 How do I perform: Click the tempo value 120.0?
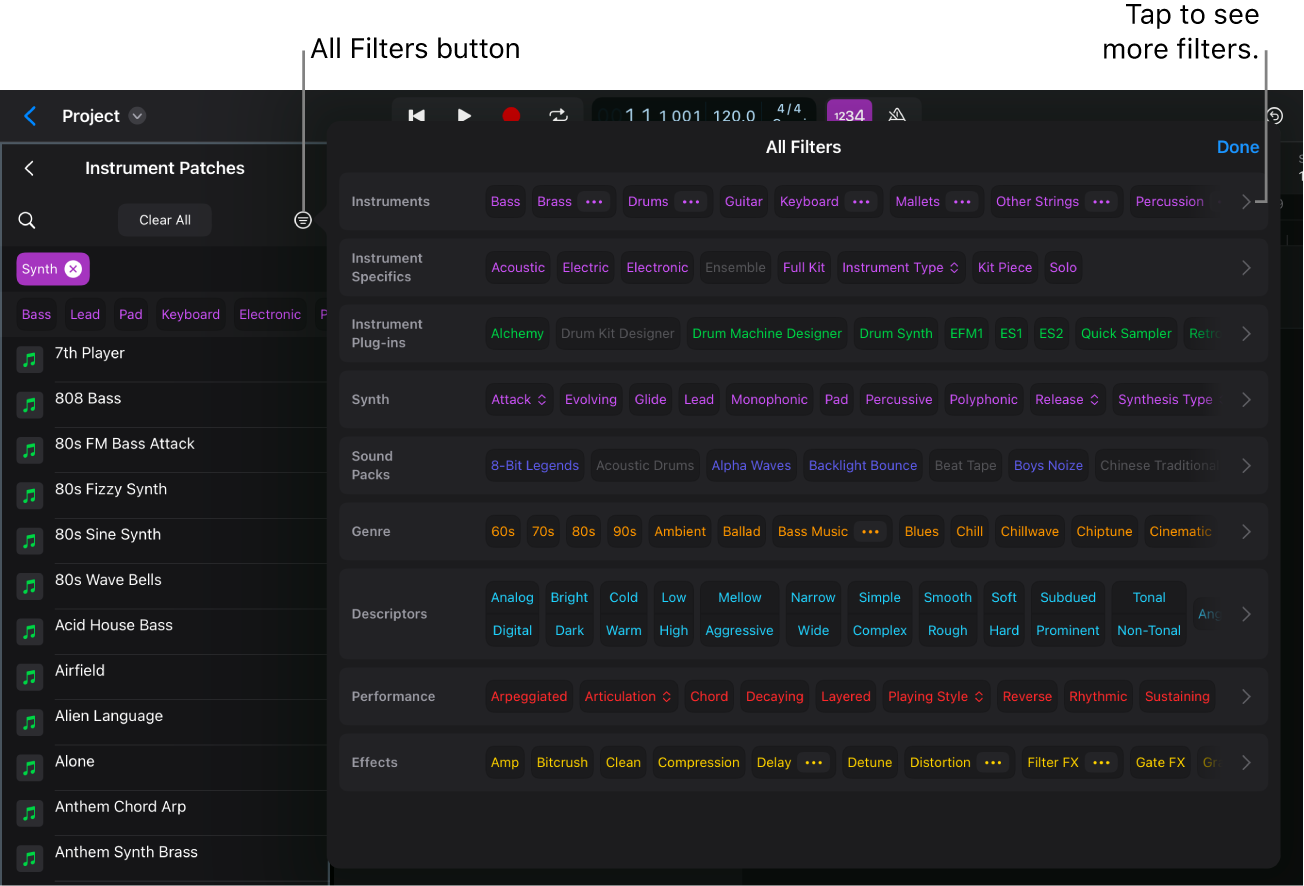tap(733, 116)
